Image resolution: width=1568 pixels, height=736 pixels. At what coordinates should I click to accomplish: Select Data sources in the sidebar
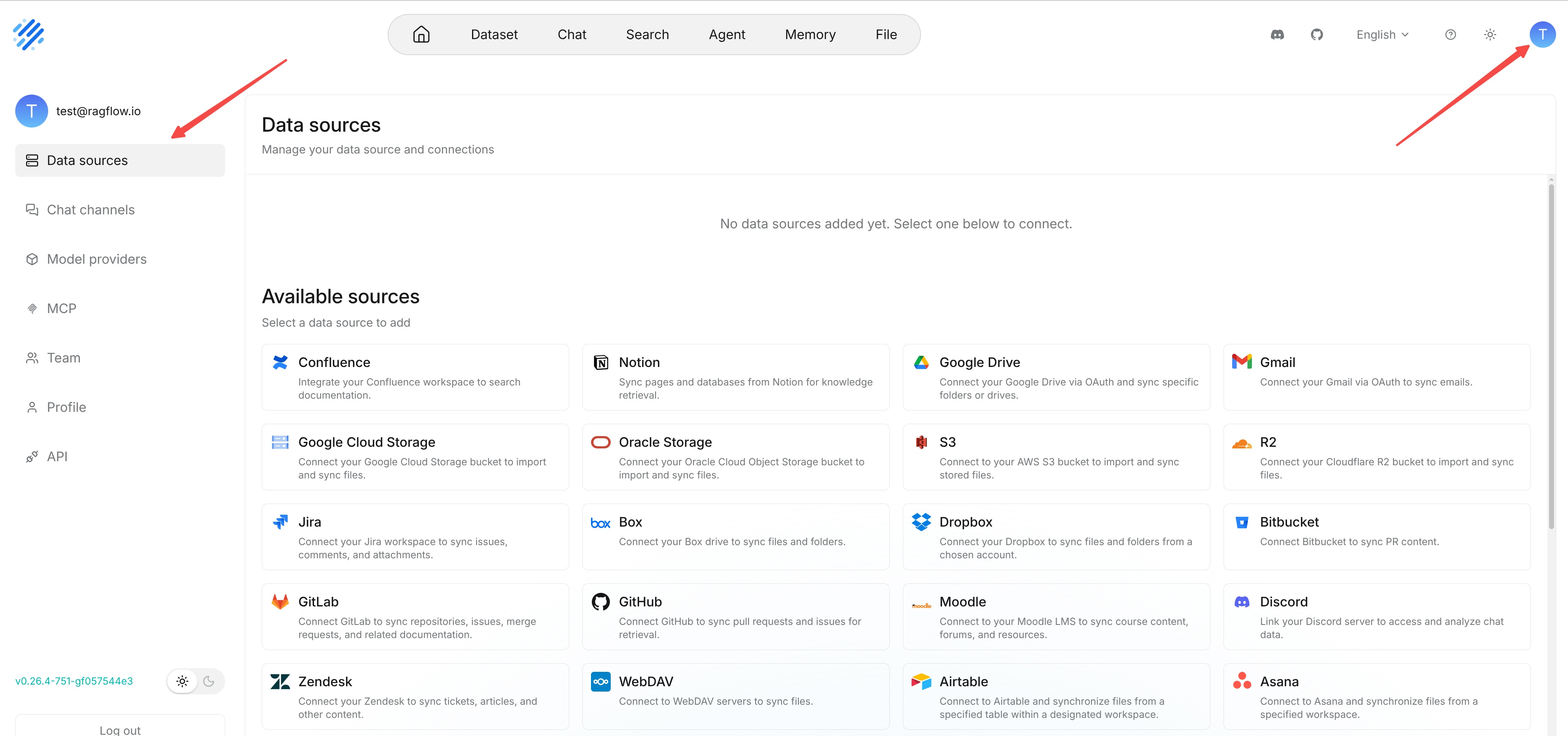(120, 160)
